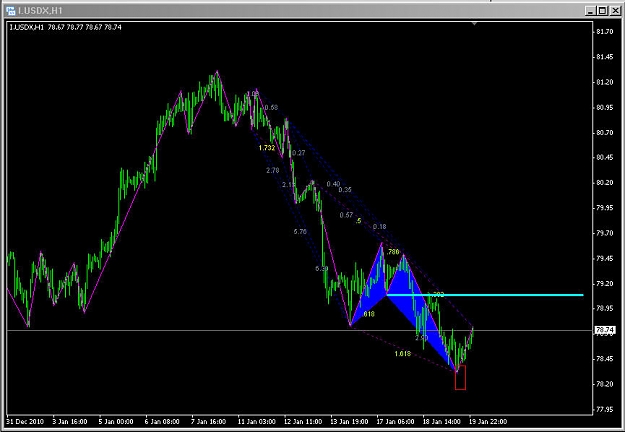Click the '12 Jan 11:00' time label

303,421
